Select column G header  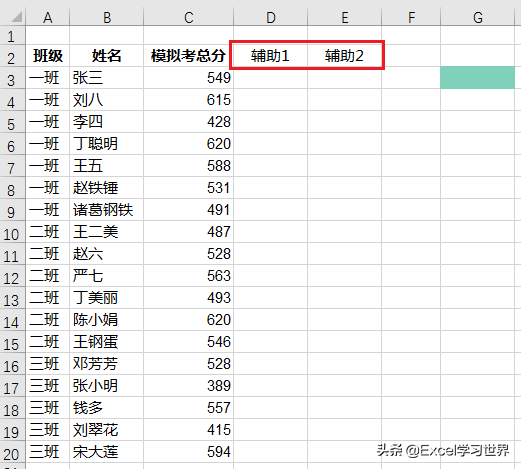[478, 17]
